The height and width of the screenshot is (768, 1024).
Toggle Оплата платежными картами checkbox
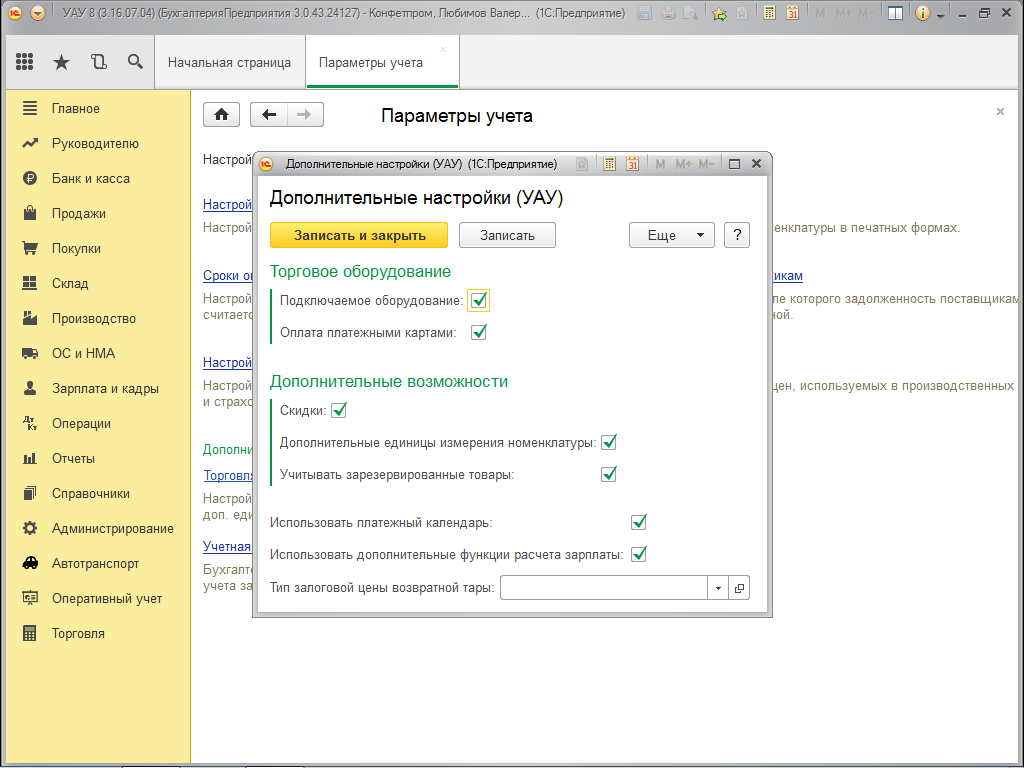[479, 332]
